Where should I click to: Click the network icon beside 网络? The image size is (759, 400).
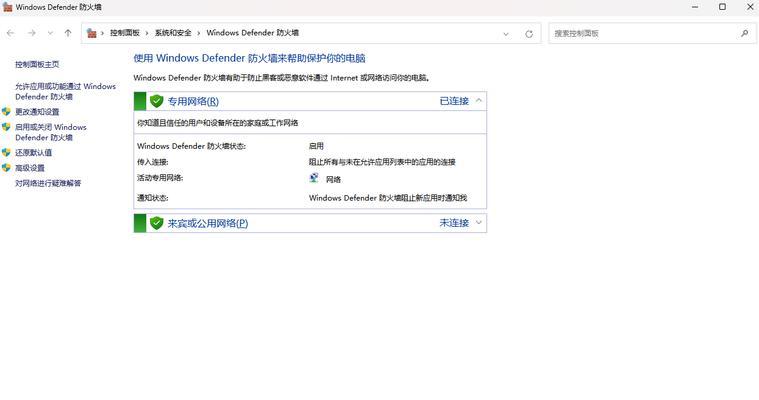point(314,178)
